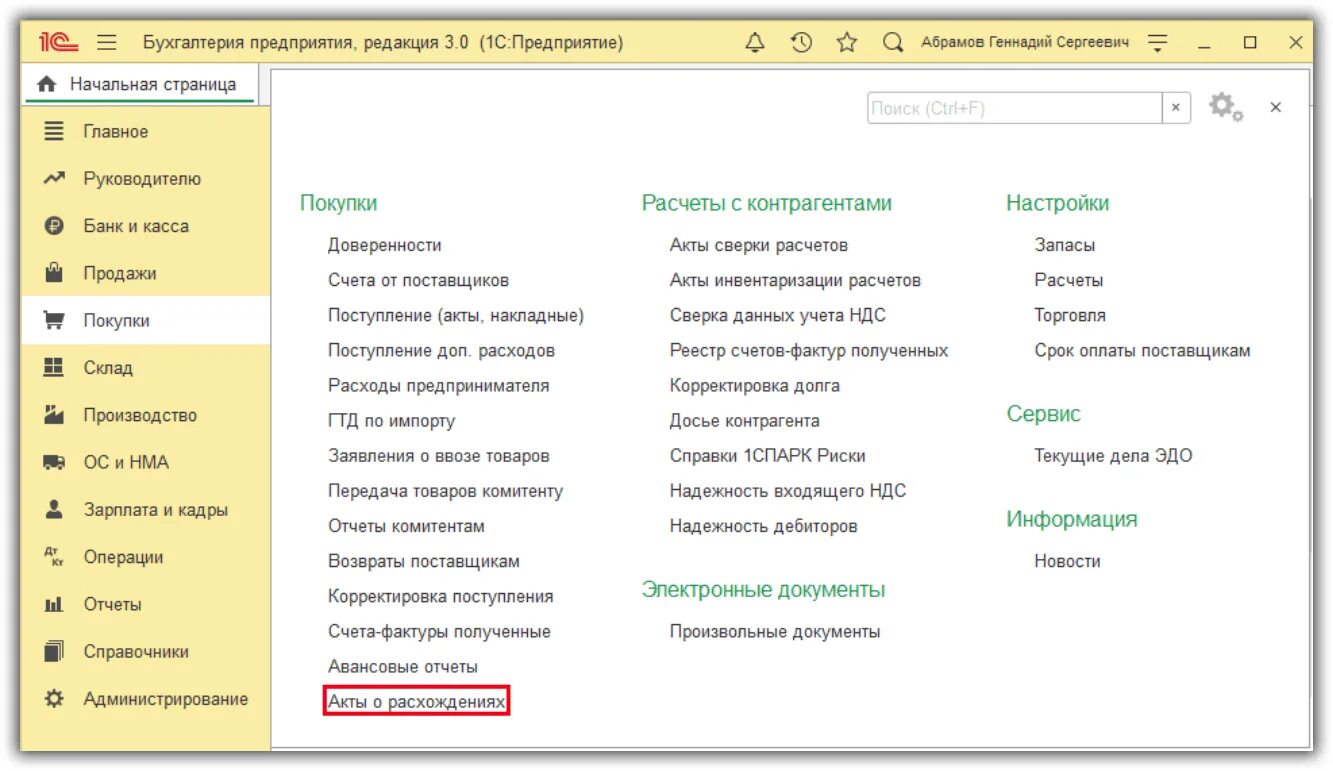
Task: Open the Операции section label
Action: coord(123,557)
